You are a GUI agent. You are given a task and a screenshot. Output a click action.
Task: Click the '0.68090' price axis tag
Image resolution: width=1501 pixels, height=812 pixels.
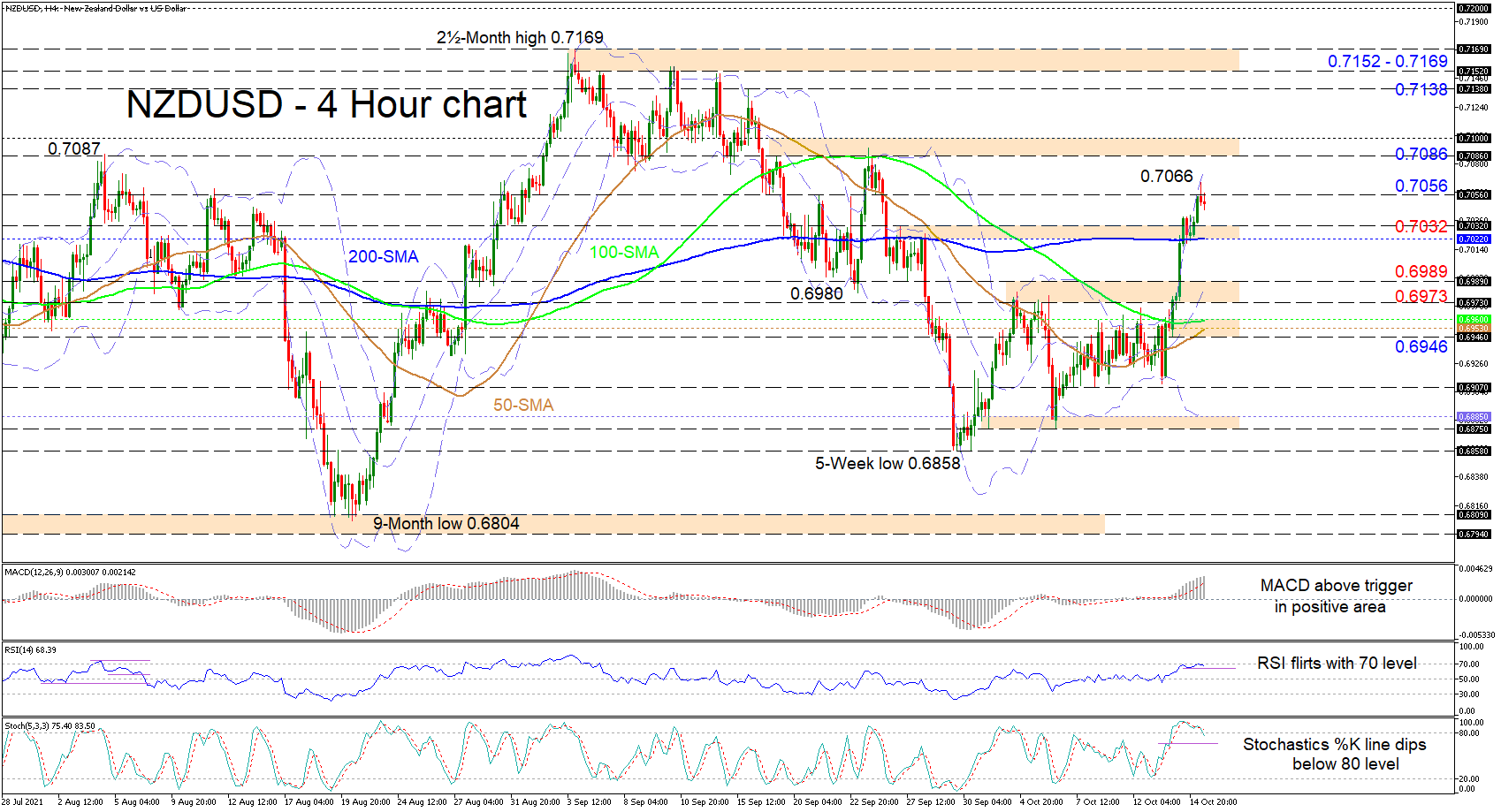pos(1474,514)
